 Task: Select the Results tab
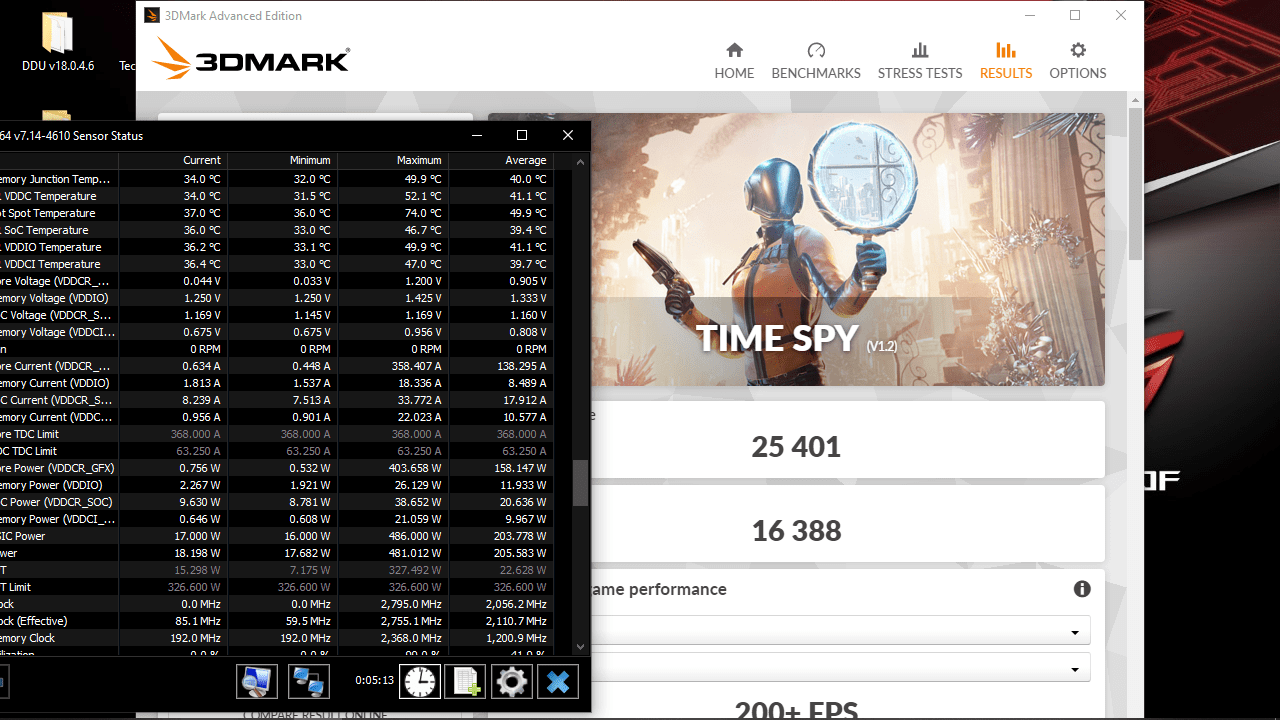coord(1006,61)
